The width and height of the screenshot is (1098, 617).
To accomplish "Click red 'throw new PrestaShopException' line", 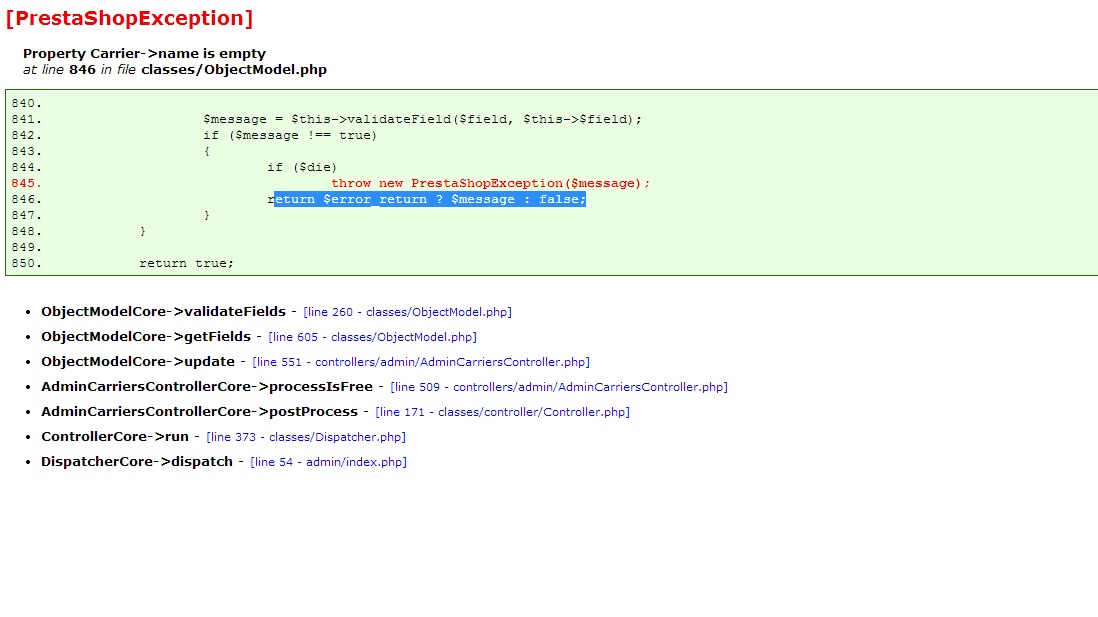I will (490, 183).
